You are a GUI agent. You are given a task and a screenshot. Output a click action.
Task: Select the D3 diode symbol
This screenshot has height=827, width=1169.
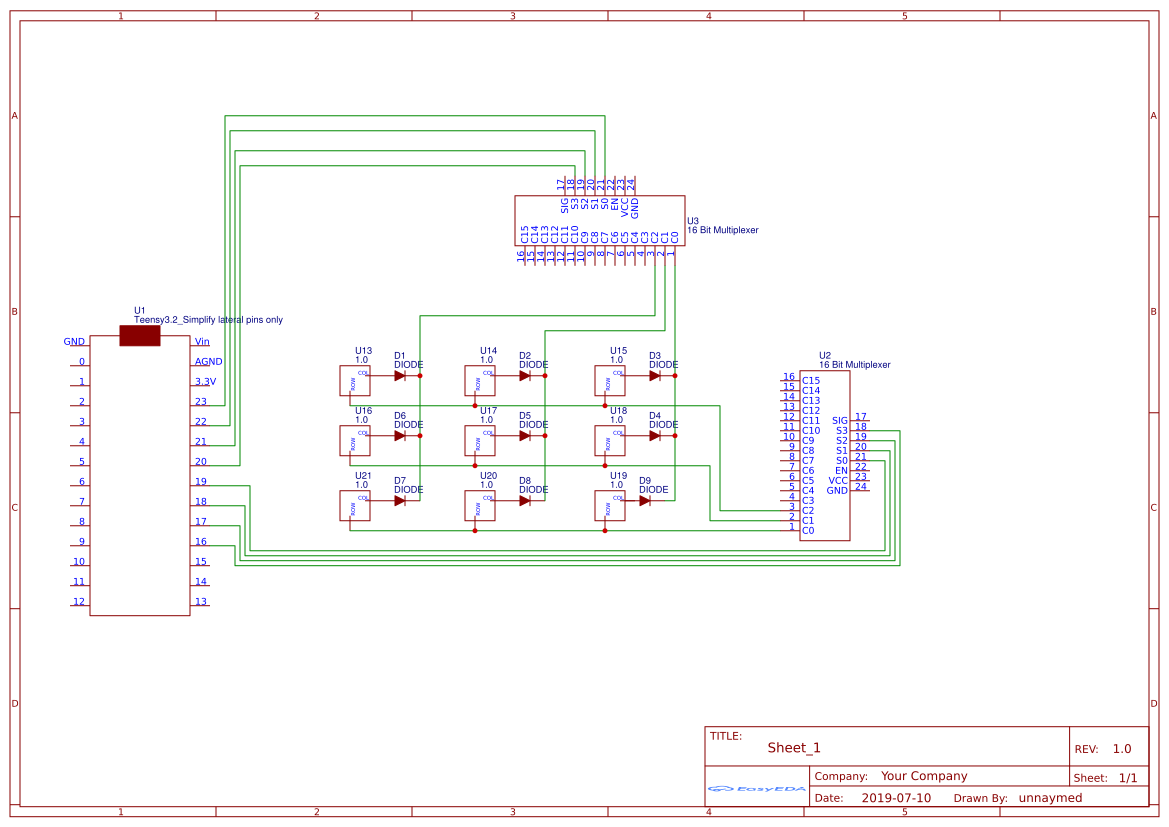[x=655, y=376]
